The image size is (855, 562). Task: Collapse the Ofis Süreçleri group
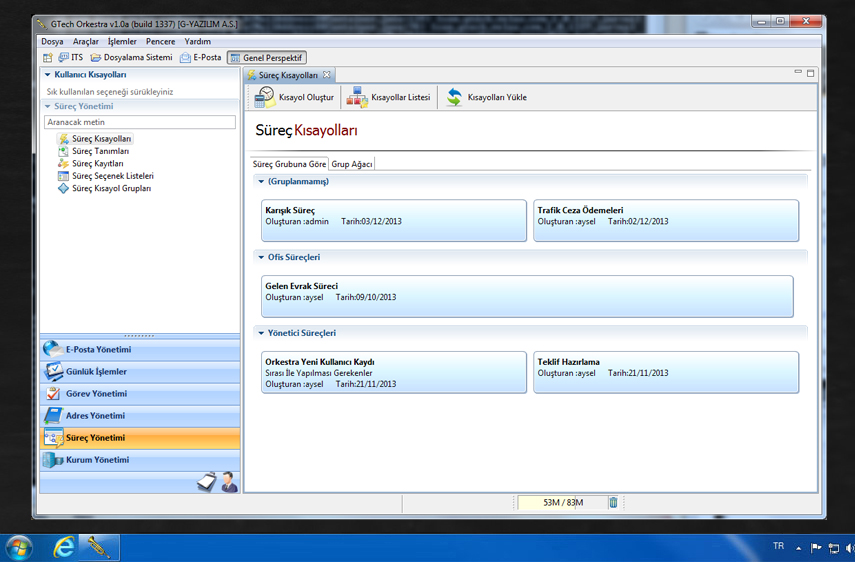tap(261, 257)
